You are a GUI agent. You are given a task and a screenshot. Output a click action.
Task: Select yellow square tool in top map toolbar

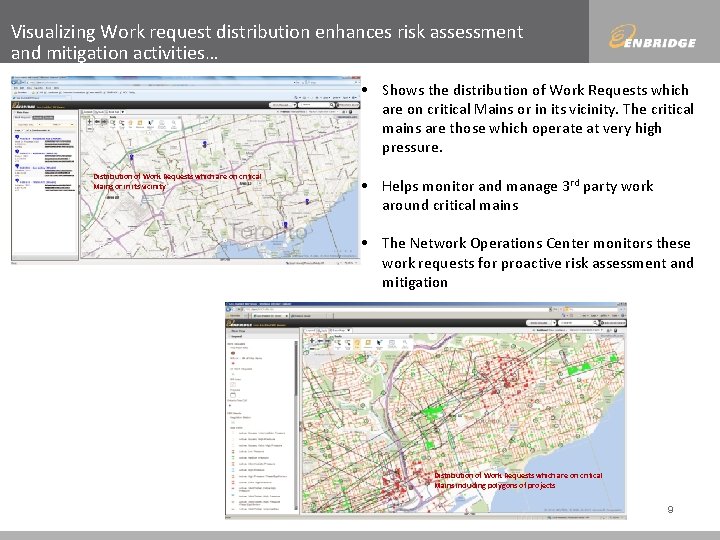[x=140, y=123]
